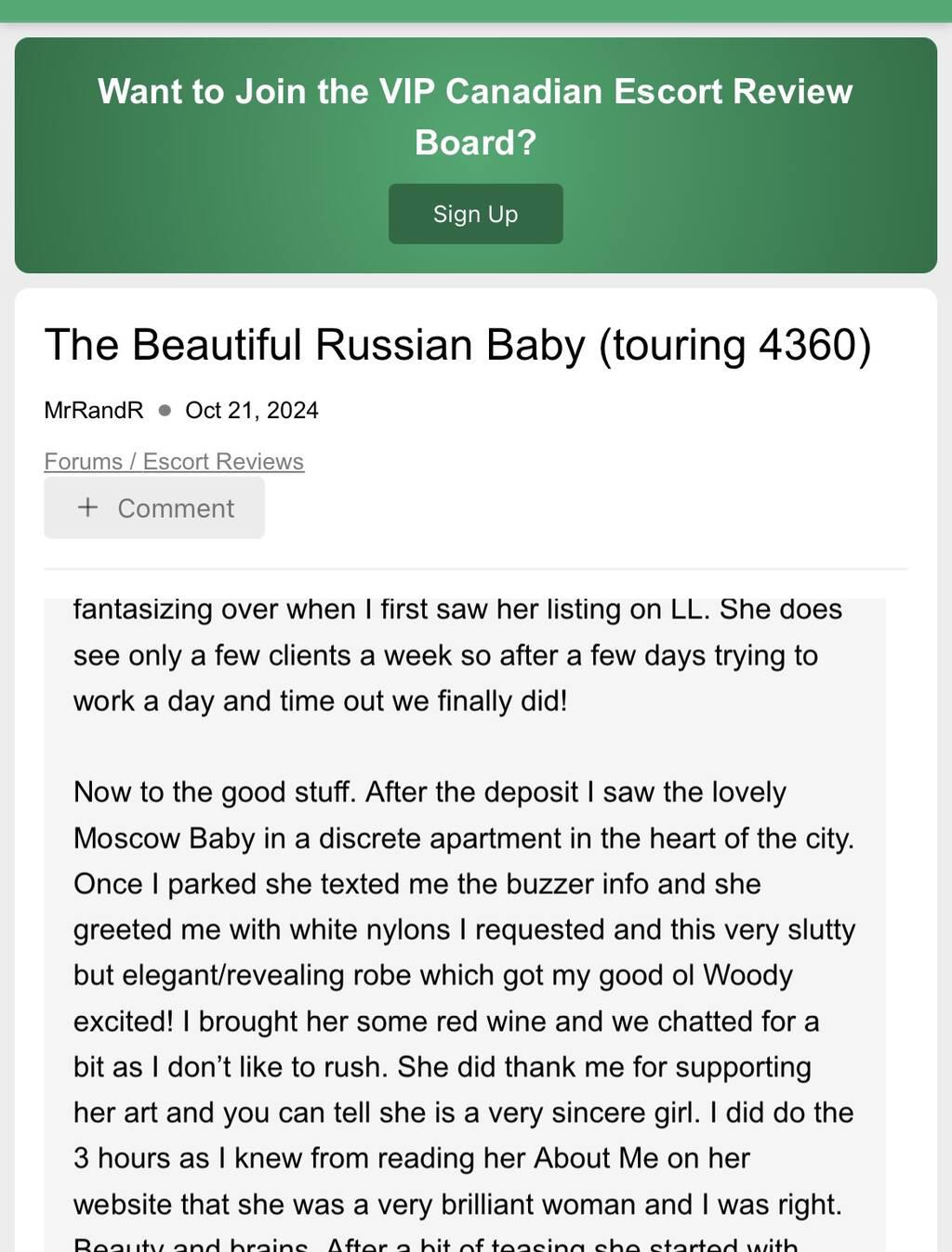Click the (touring 4360) text in the title
The width and height of the screenshot is (952, 1252).
pyautogui.click(x=734, y=345)
